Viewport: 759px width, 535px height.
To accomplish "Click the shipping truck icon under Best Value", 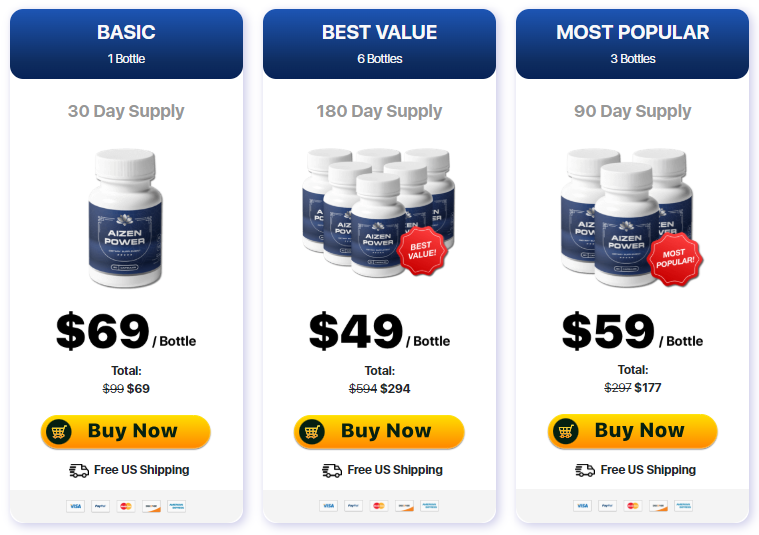I will tap(332, 471).
